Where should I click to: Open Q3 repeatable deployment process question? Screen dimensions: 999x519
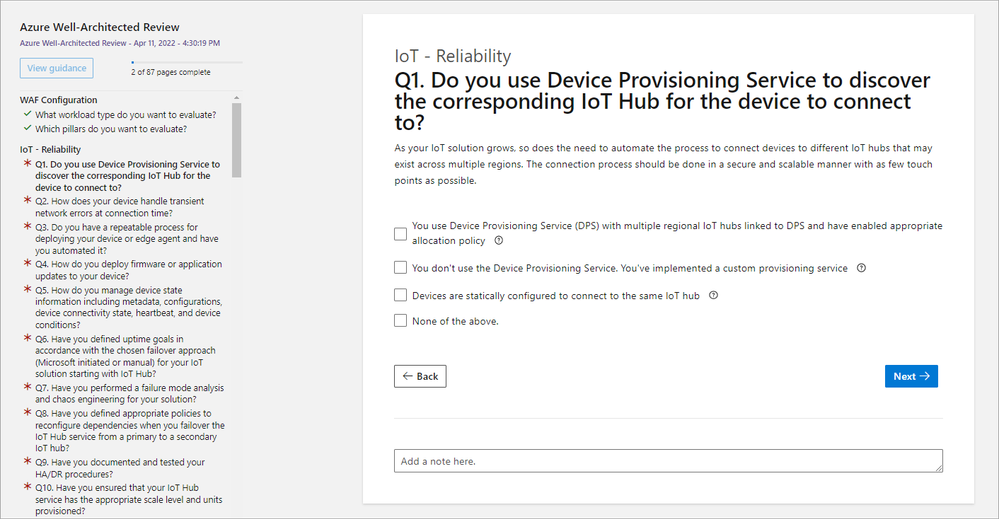[127, 239]
